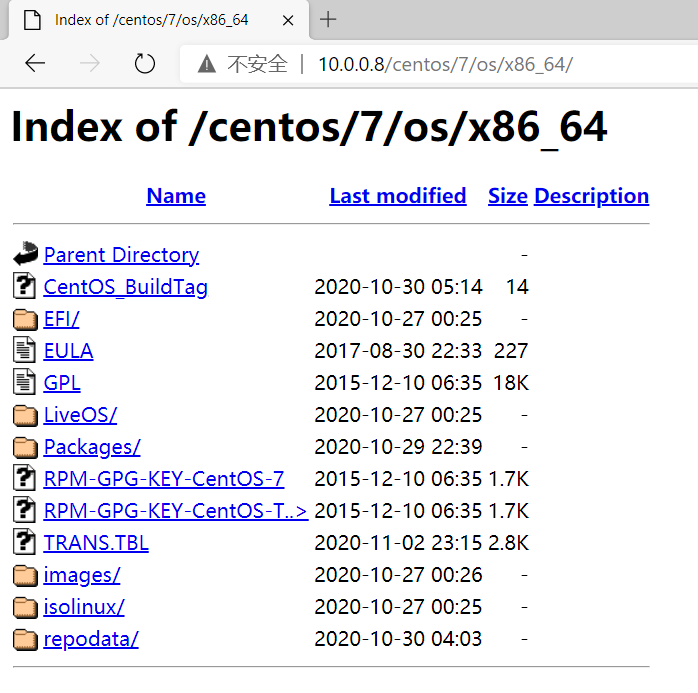Screen dimensions: 698x693
Task: Click the page icon on the tab
Action: (32, 20)
